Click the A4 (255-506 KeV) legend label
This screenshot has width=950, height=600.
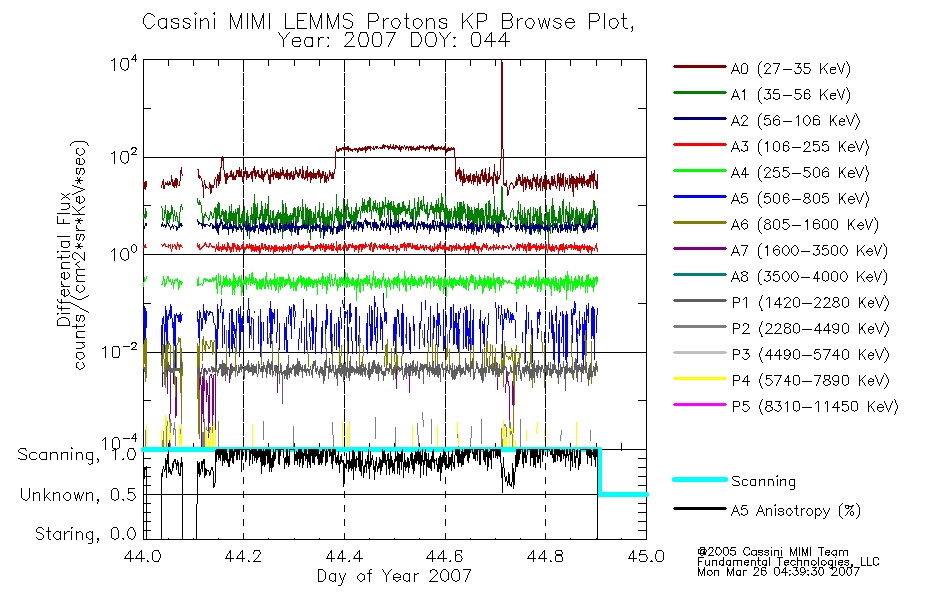[800, 173]
